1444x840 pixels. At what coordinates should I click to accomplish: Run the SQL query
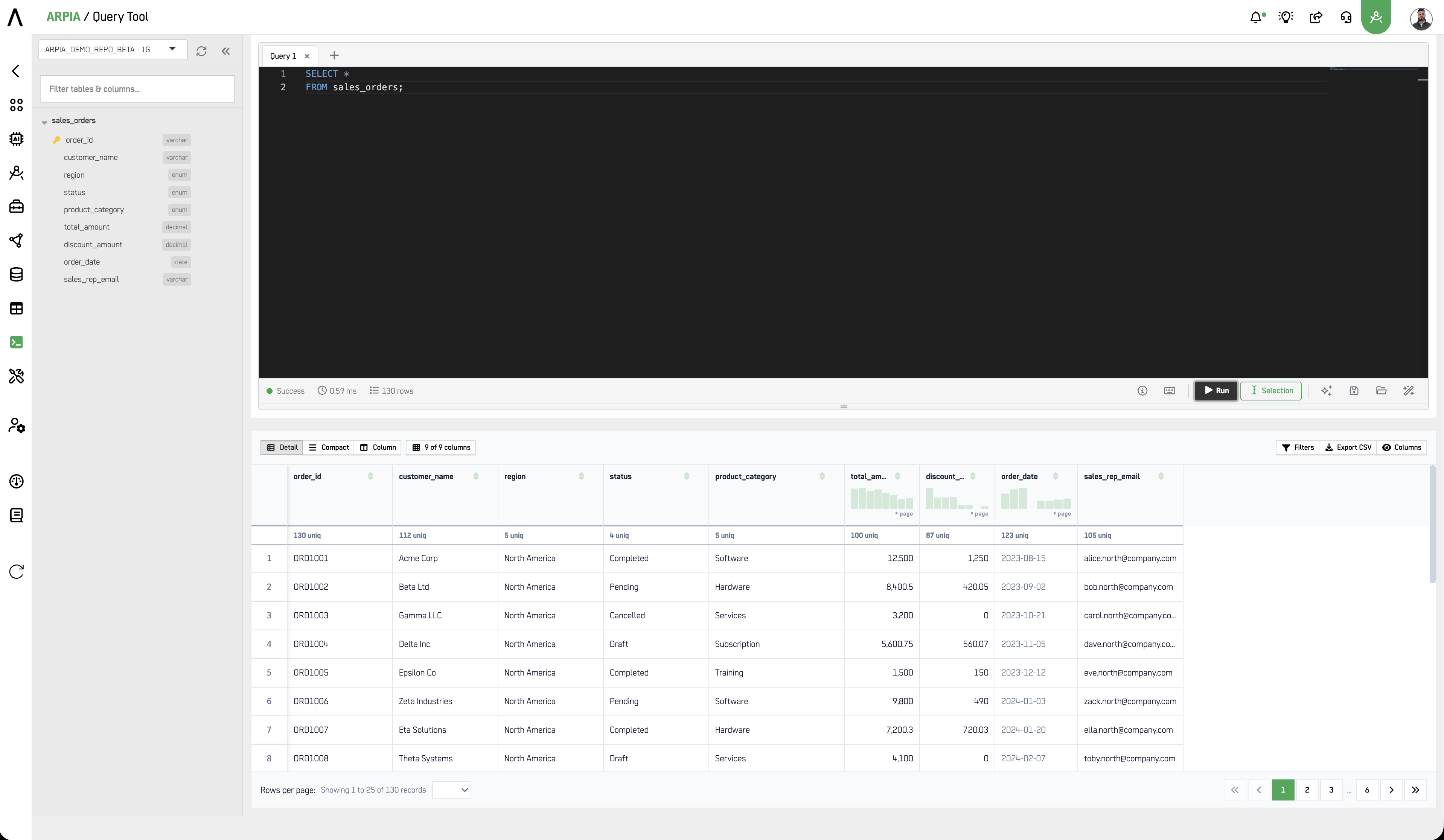click(x=1216, y=391)
